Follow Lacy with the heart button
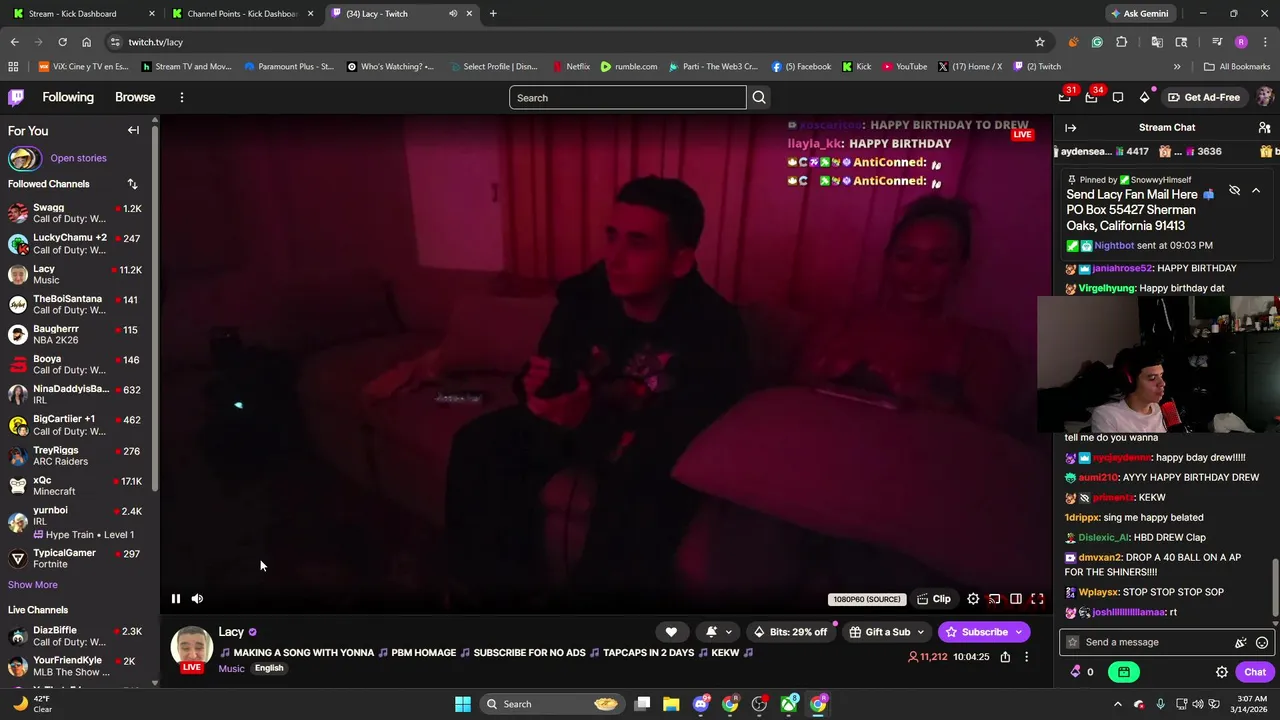This screenshot has height=720, width=1280. [671, 632]
